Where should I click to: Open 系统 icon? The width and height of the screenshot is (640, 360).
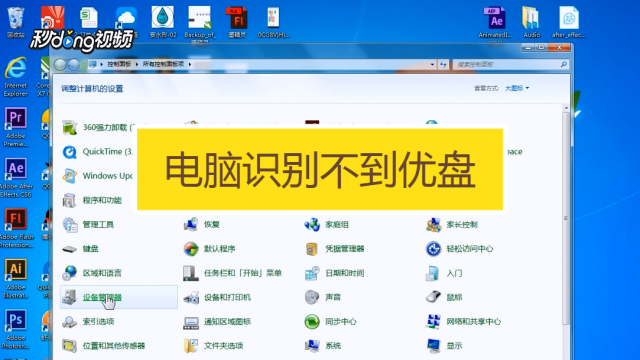(x=312, y=346)
